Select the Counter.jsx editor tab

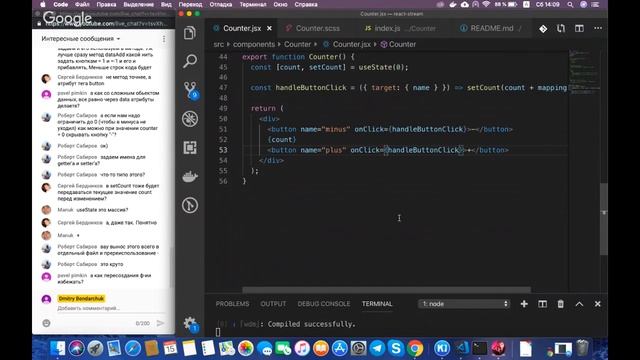pos(242,29)
